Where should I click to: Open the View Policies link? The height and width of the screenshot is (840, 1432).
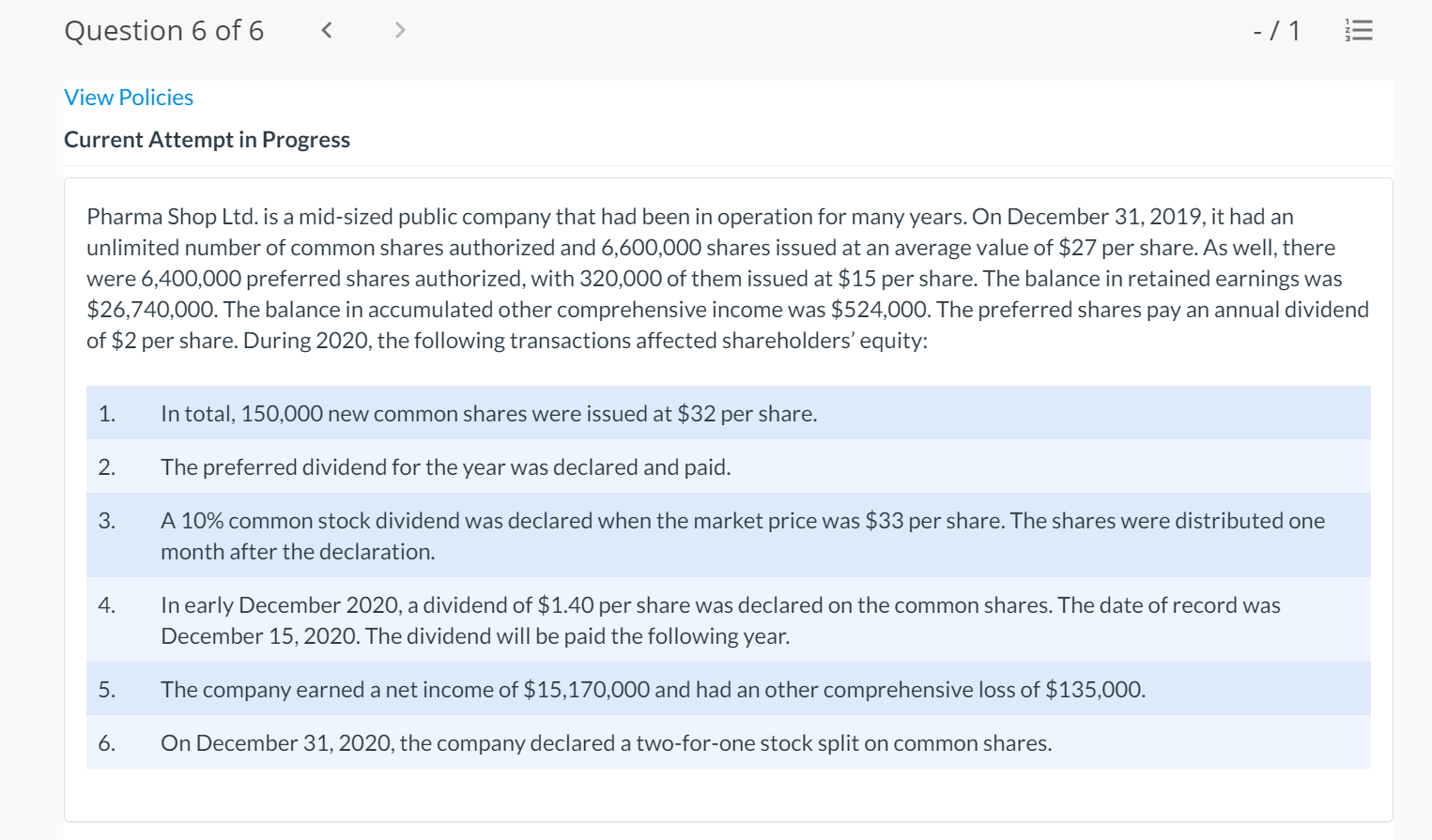(129, 98)
